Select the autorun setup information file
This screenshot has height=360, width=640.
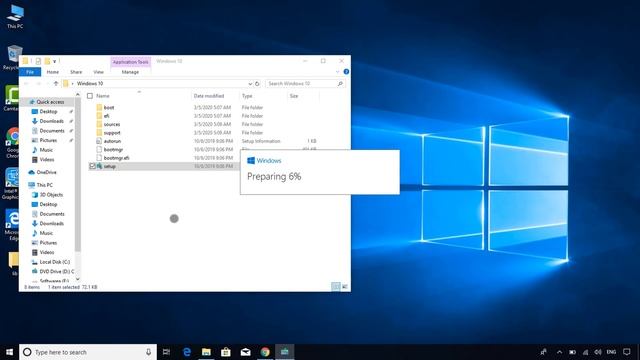click(112, 141)
